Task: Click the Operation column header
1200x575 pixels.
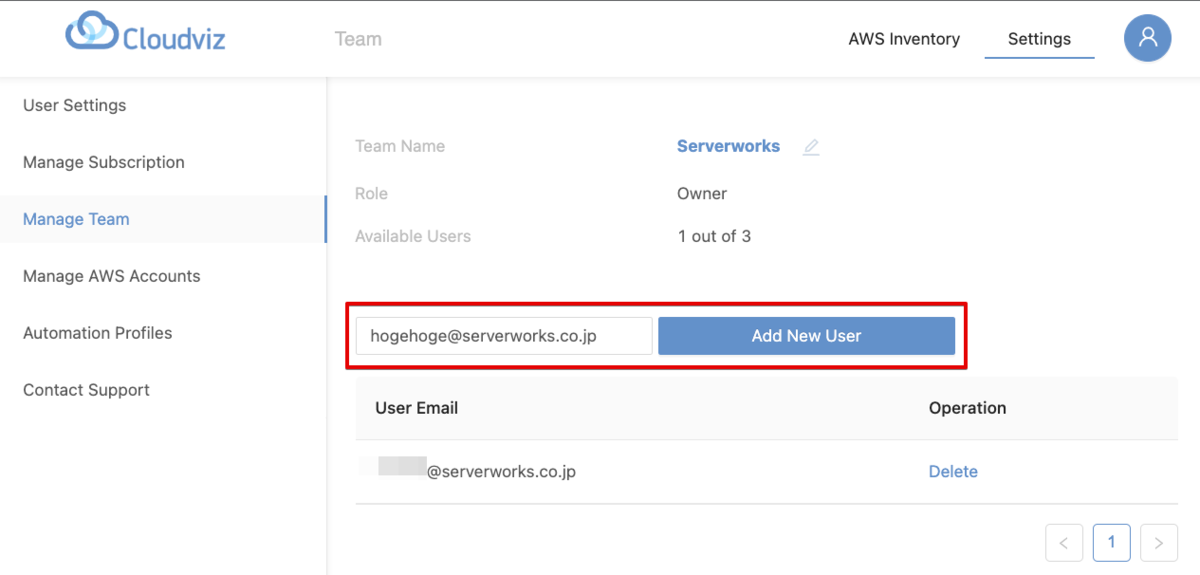Action: click(967, 408)
